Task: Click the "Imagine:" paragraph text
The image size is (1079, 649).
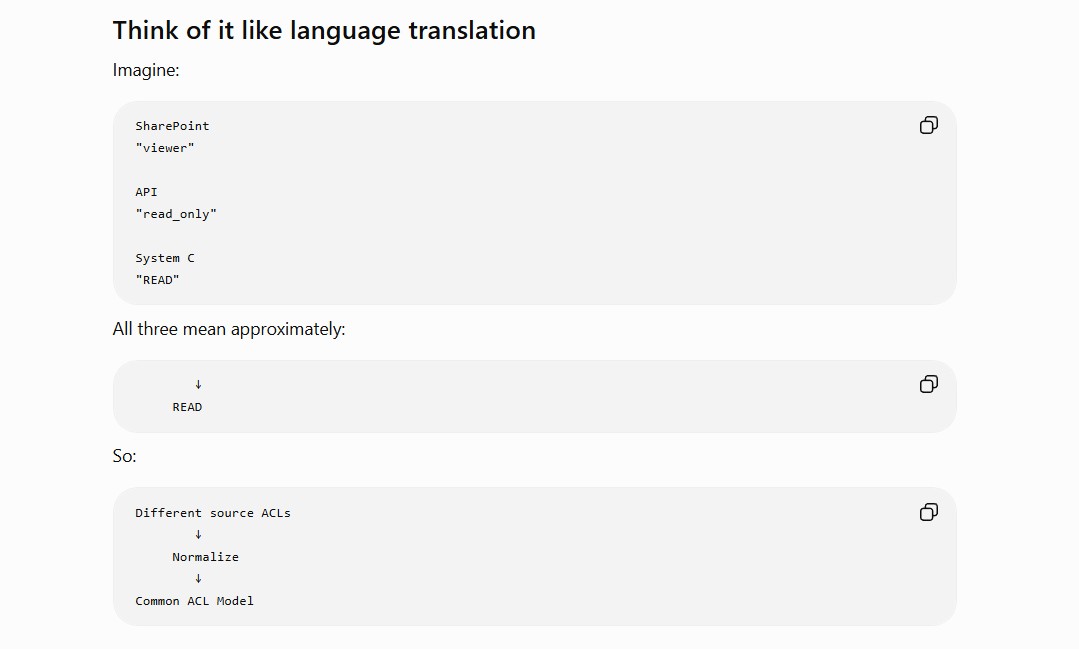Action: 146,70
